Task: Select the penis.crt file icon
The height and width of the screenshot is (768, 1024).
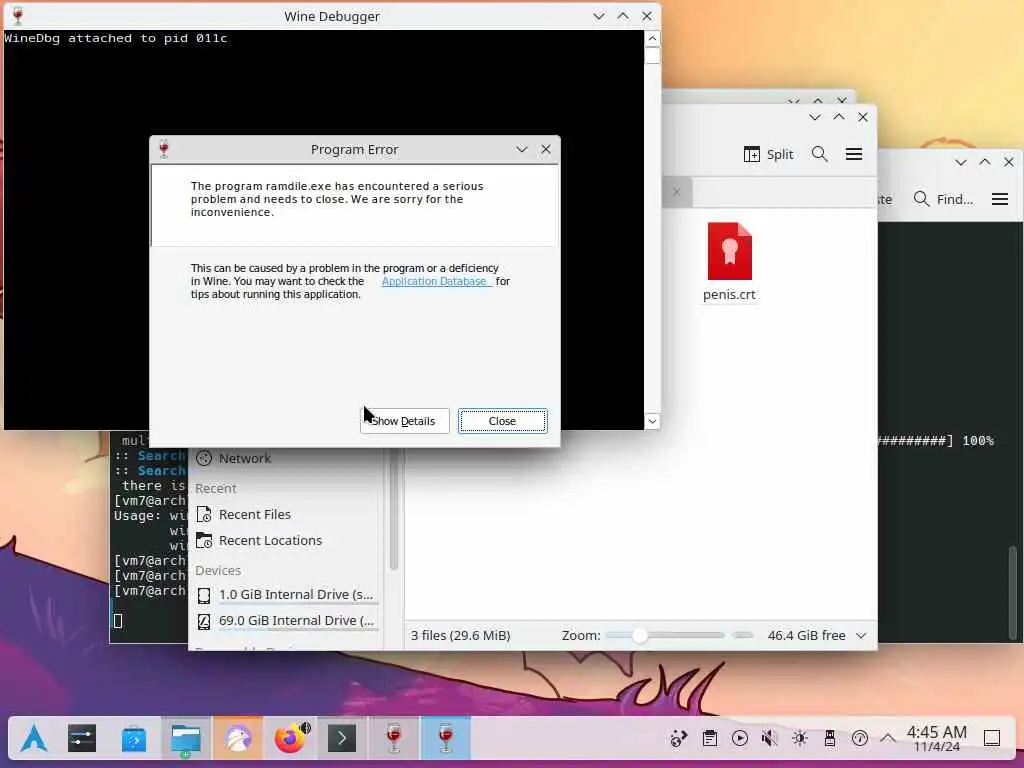Action: point(729,251)
